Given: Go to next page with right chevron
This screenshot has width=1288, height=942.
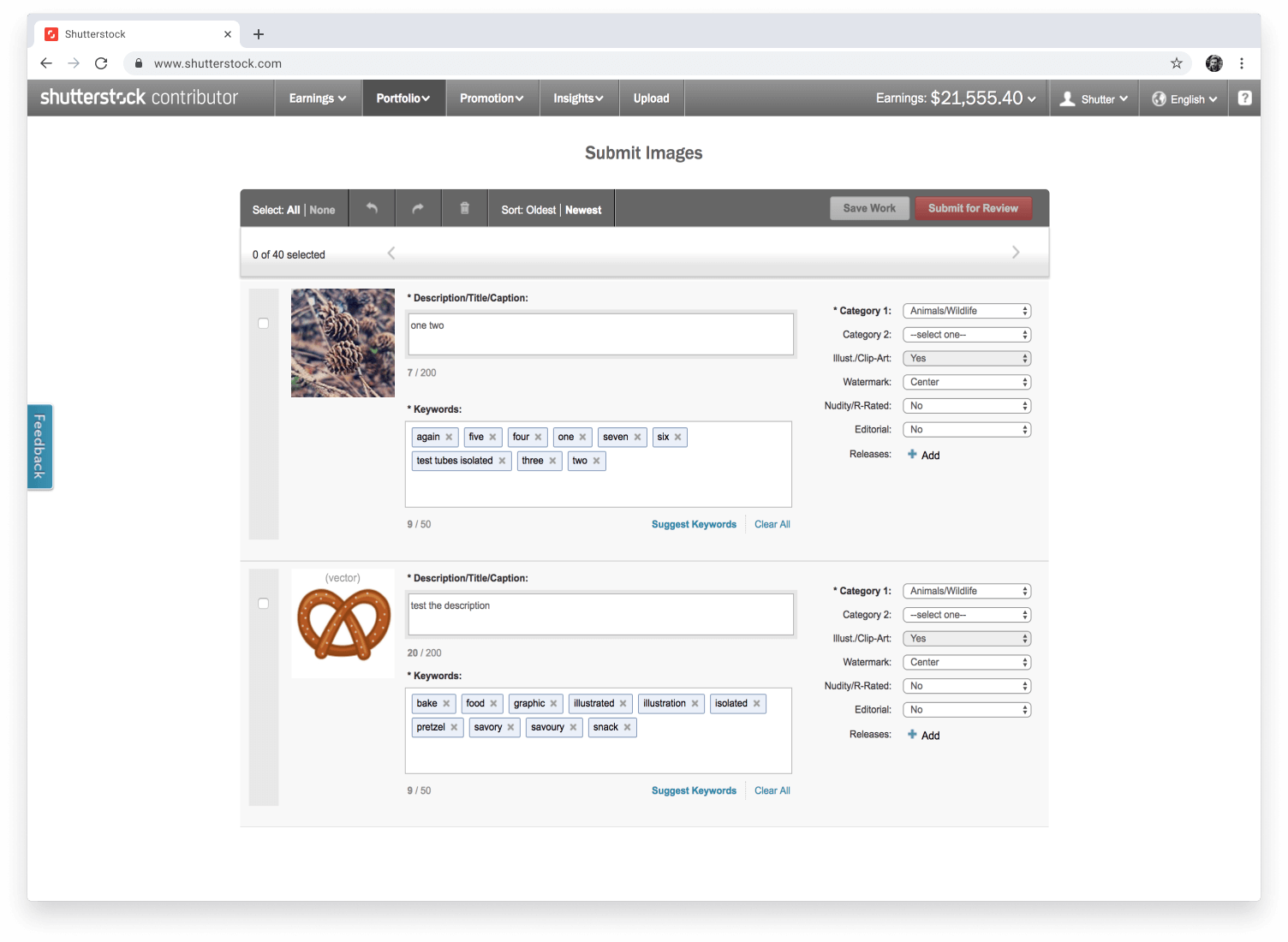Looking at the screenshot, I should [1016, 252].
